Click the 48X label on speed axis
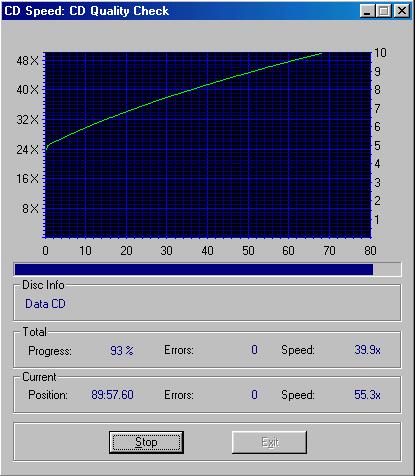Viewport: 415px width, 476px height. pos(27,61)
